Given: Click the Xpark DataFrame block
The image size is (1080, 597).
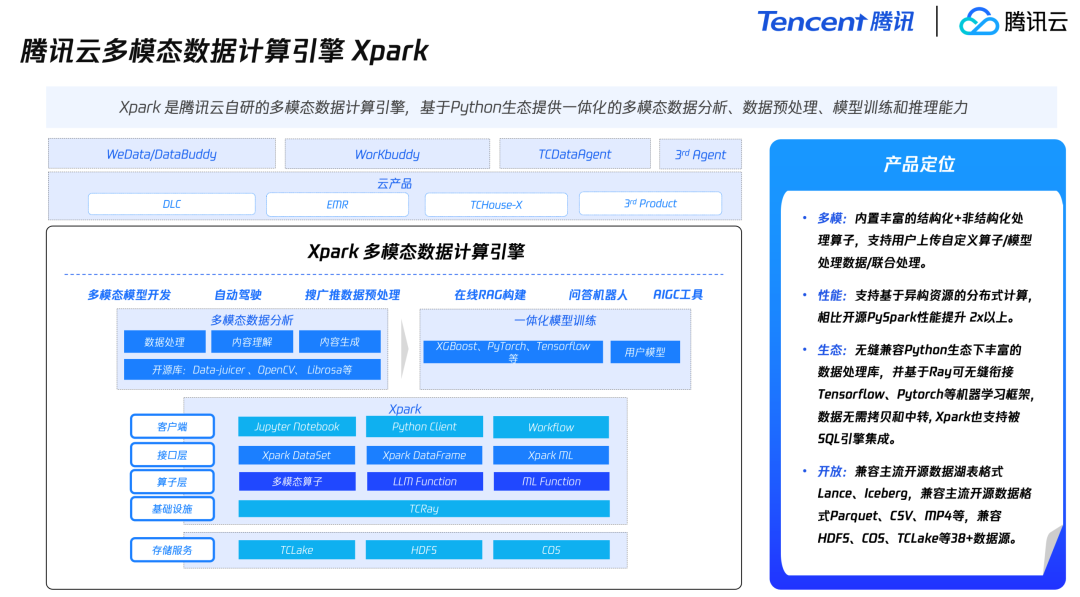Looking at the screenshot, I should (x=424, y=455).
